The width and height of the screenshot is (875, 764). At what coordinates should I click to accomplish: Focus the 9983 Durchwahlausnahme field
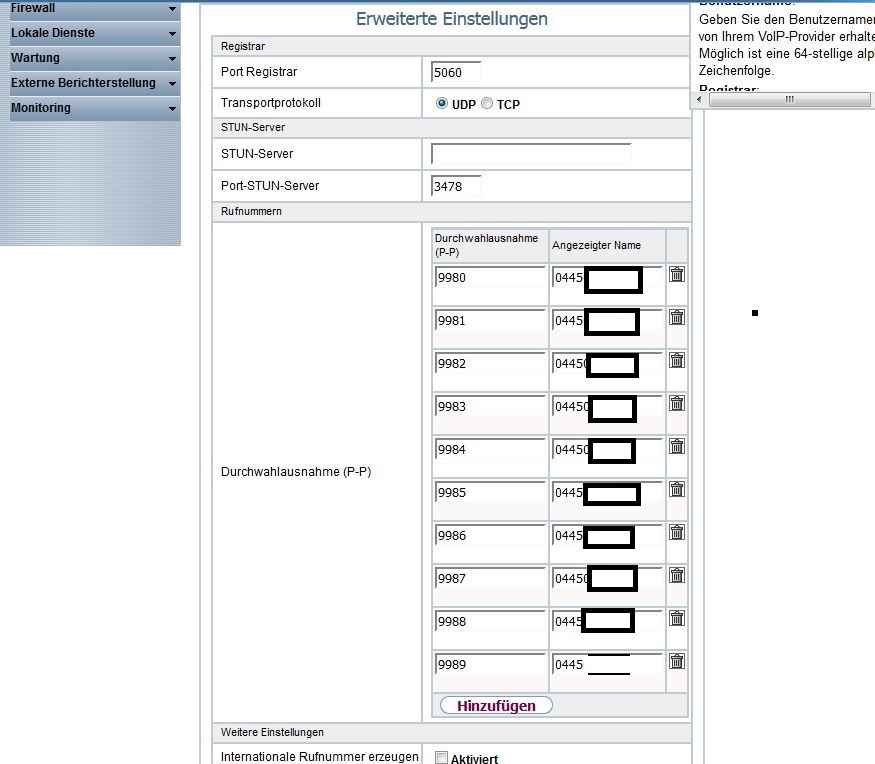490,406
